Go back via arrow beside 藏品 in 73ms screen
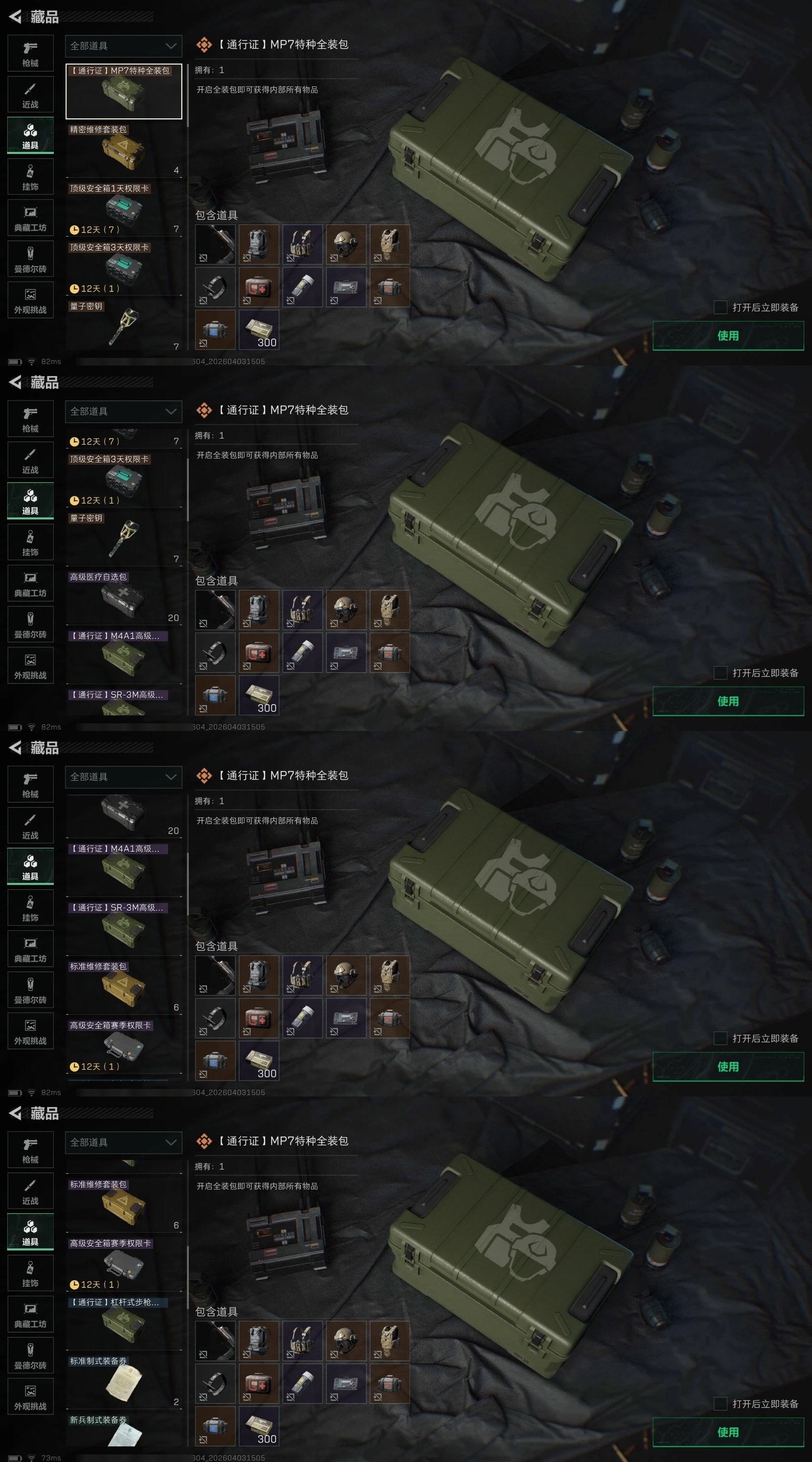The height and width of the screenshot is (1462, 812). pos(15,1113)
